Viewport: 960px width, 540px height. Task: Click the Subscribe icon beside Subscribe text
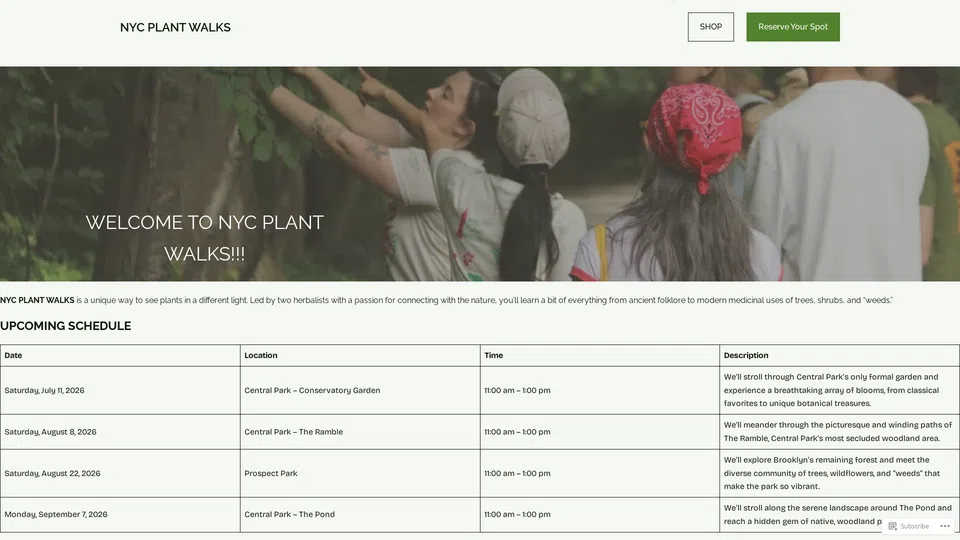[893, 526]
